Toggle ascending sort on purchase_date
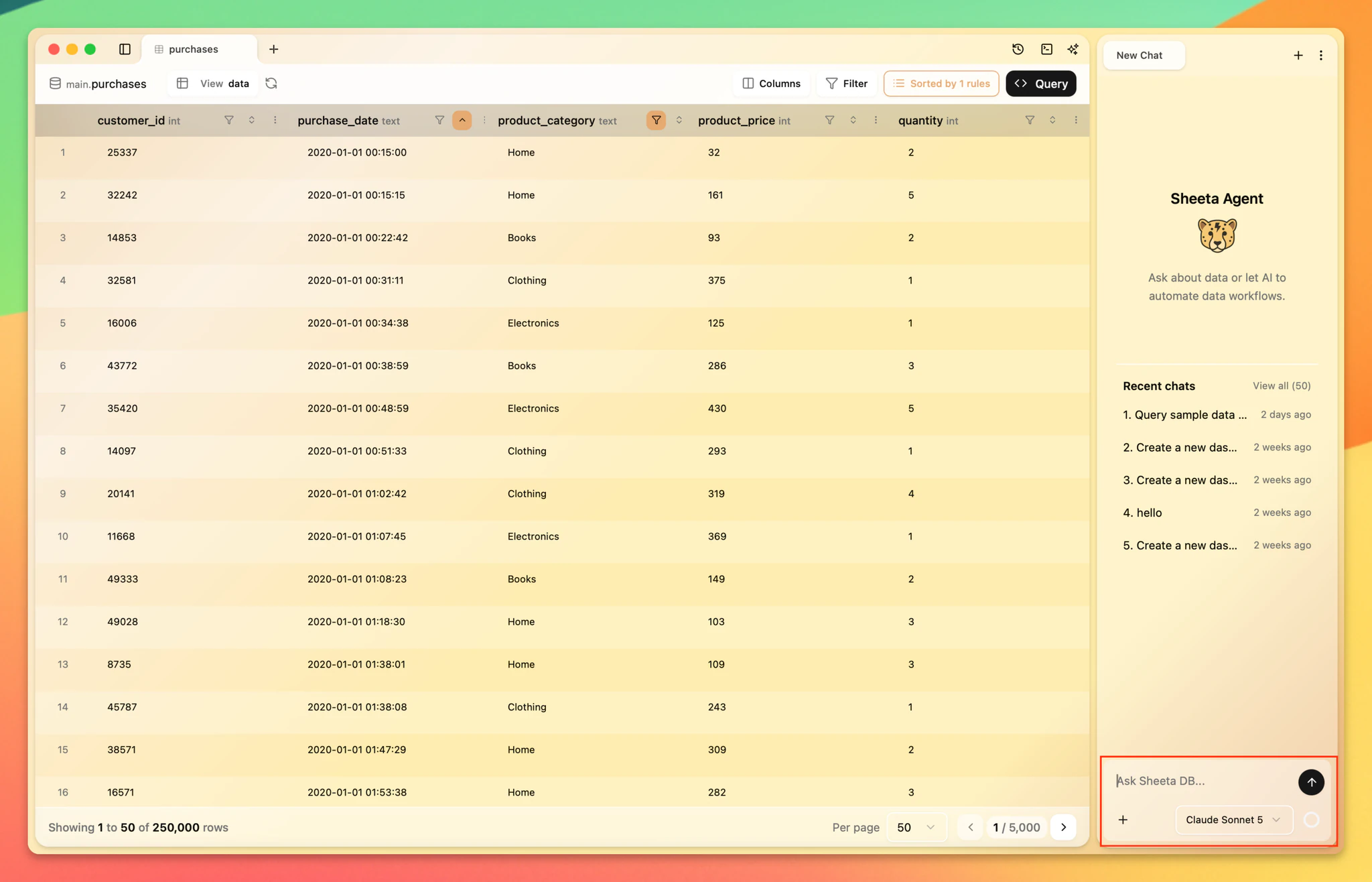Image resolution: width=1372 pixels, height=882 pixels. click(462, 120)
